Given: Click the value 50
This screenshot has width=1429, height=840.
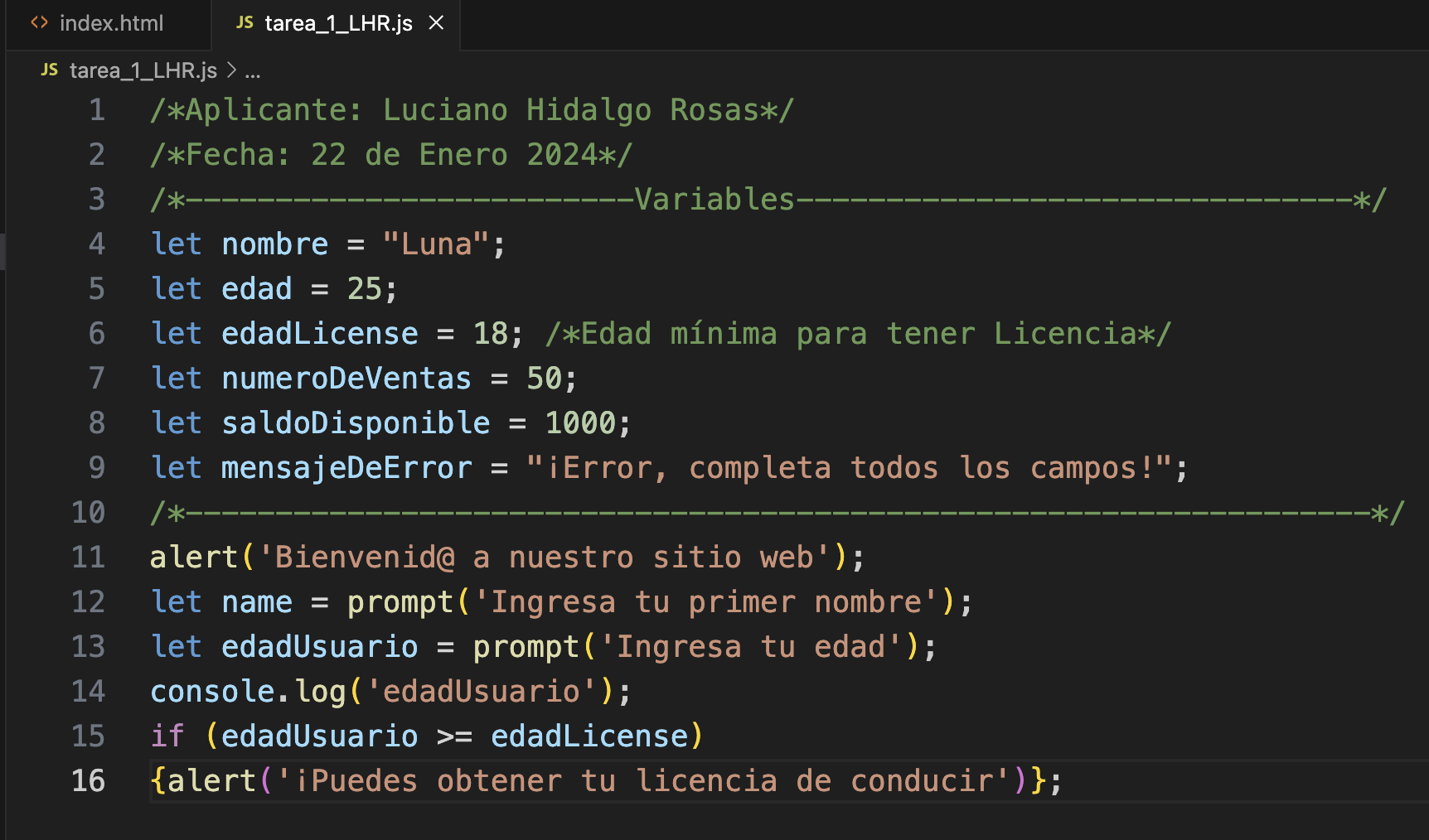Looking at the screenshot, I should pyautogui.click(x=545, y=379).
